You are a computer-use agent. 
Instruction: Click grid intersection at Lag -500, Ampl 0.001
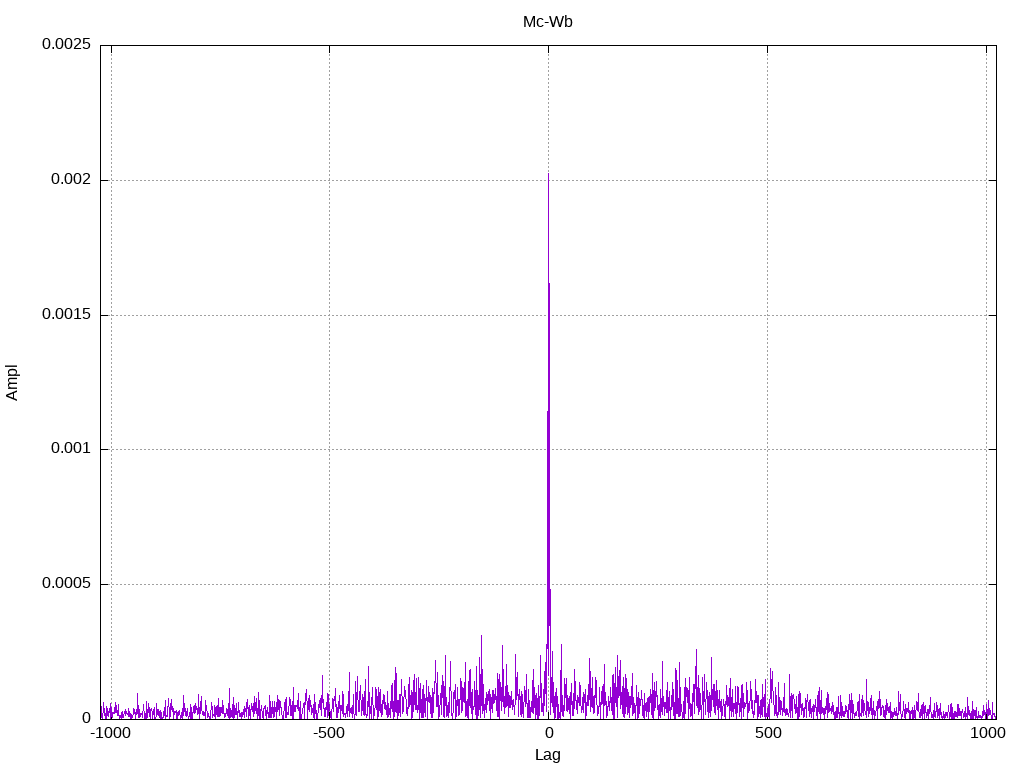(x=329, y=449)
